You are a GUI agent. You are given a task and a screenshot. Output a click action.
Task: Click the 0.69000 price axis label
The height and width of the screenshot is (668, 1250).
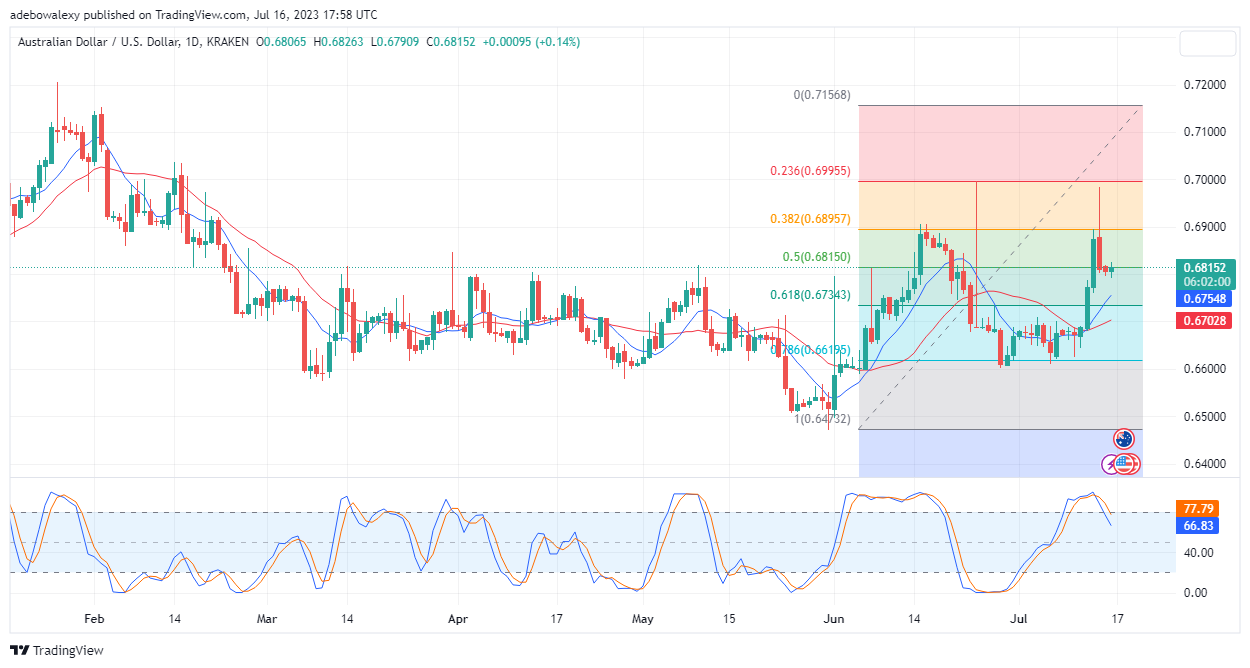[1206, 227]
